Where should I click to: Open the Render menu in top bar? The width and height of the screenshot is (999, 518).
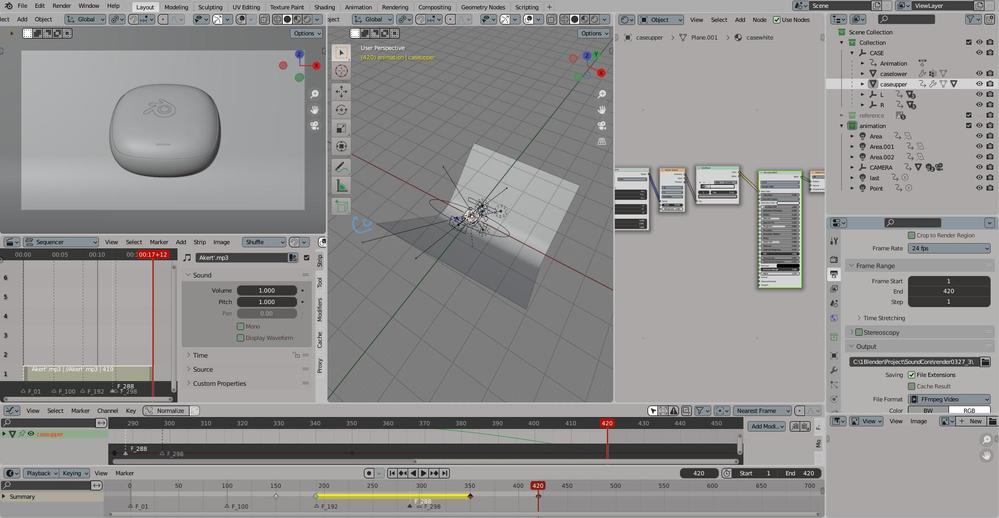[62, 6]
